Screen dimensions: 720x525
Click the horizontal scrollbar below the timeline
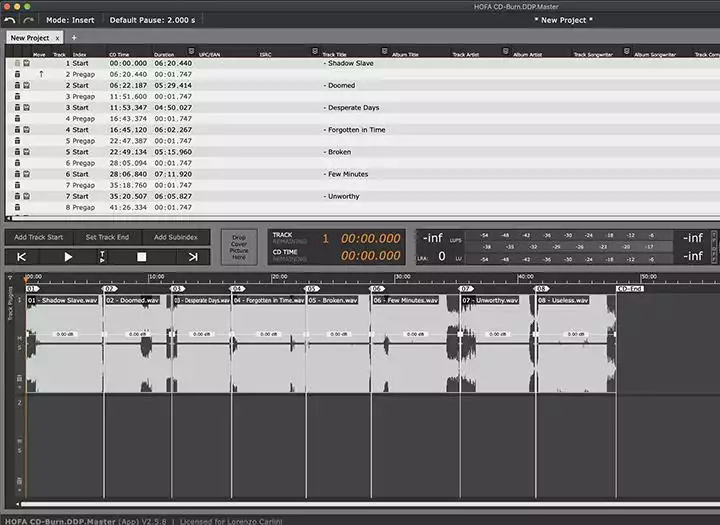[370, 504]
